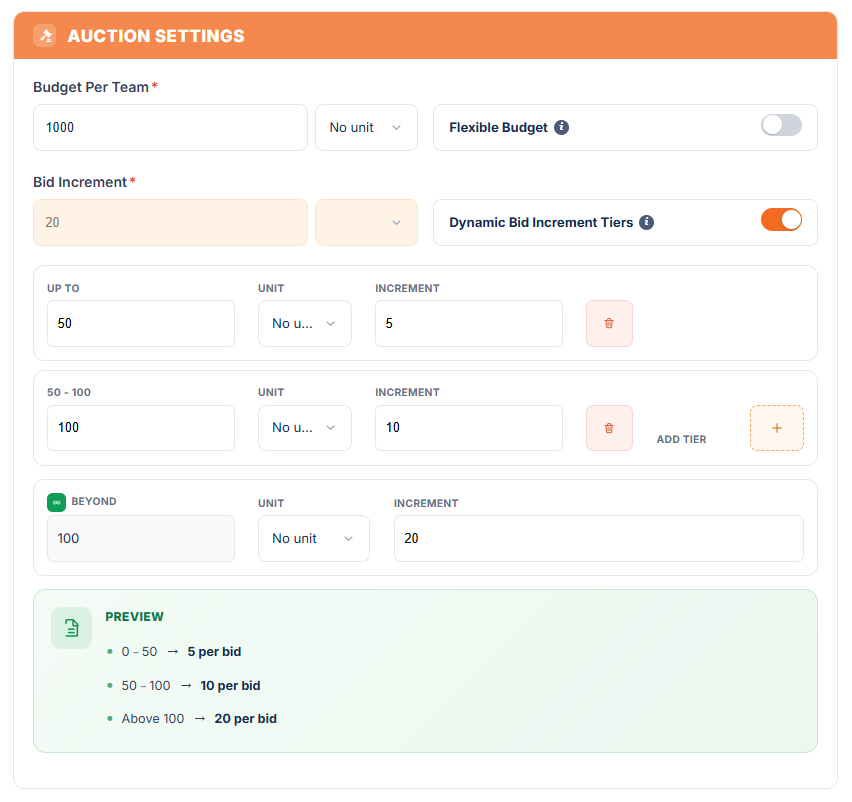Click the Flexible Budget label
The width and height of the screenshot is (852, 802).
click(x=498, y=128)
